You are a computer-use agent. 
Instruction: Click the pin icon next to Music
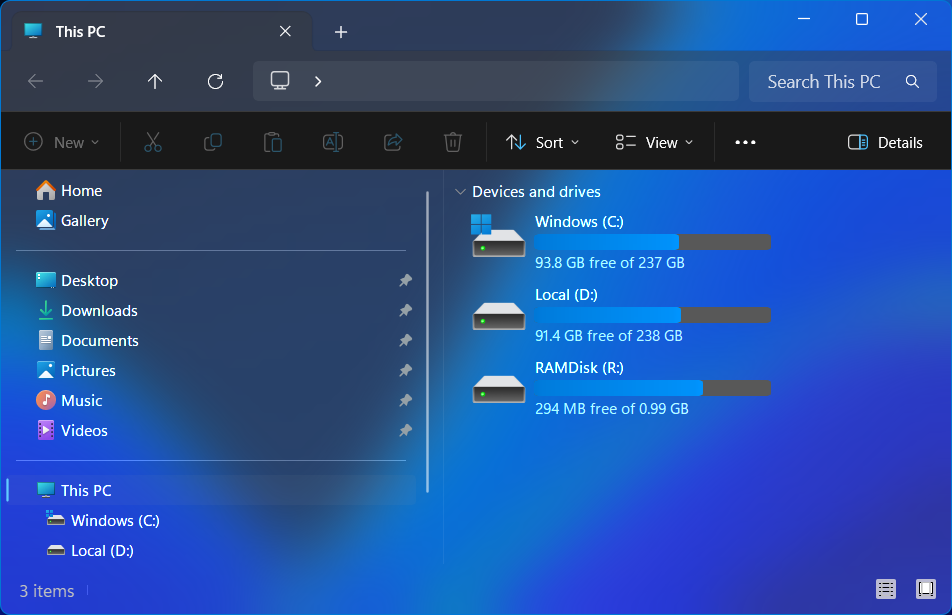[x=406, y=401]
